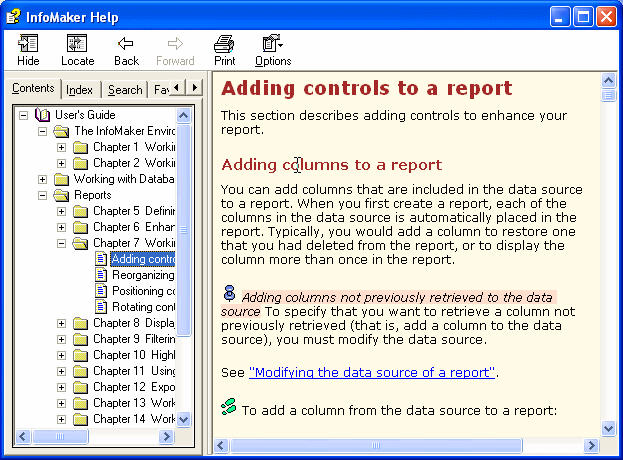Viewport: 623px width, 460px height.
Task: Click the Chapter 6 folder icon
Action: [x=80, y=227]
